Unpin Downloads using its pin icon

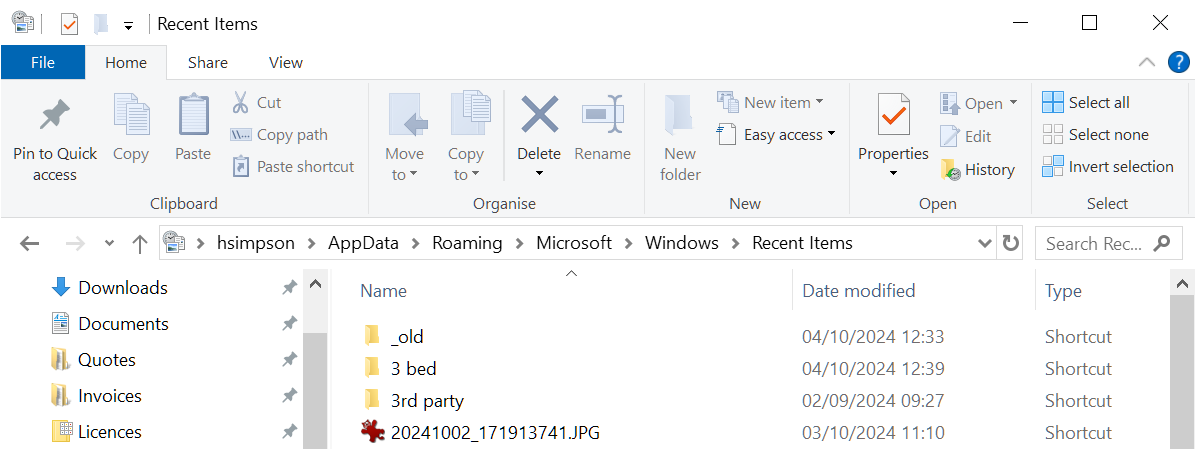(x=289, y=287)
